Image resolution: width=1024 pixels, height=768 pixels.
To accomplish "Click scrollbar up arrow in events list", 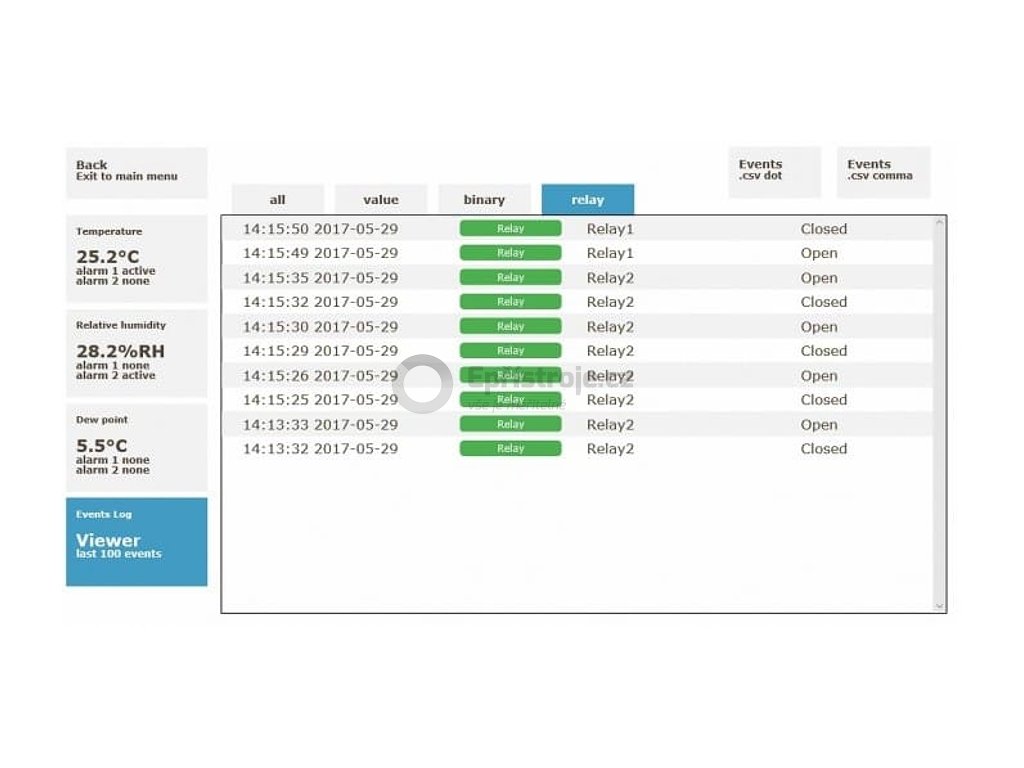I will 939,223.
